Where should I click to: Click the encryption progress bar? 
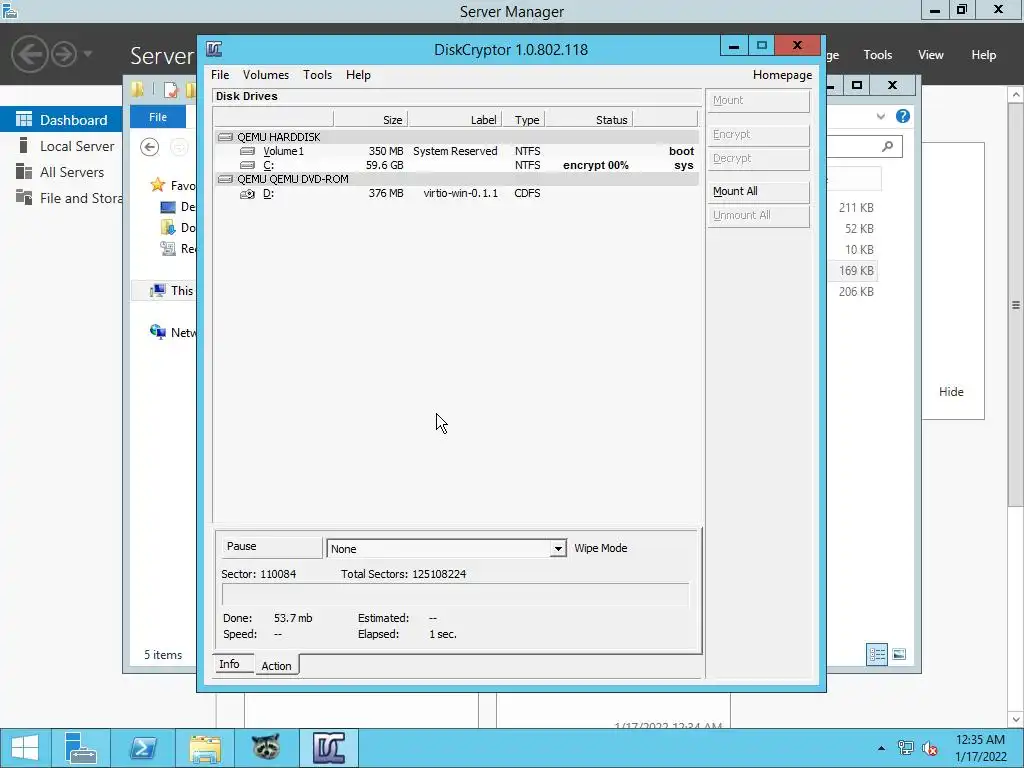coord(455,595)
